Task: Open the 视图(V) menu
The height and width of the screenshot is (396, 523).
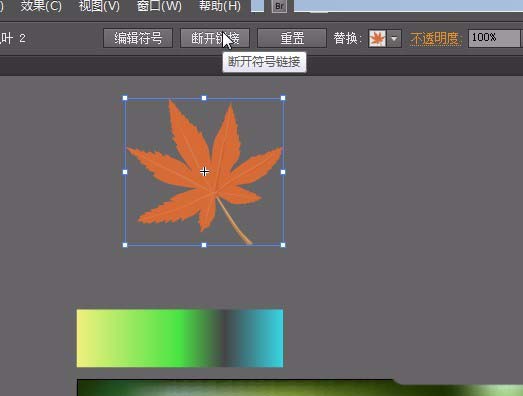Action: (99, 6)
